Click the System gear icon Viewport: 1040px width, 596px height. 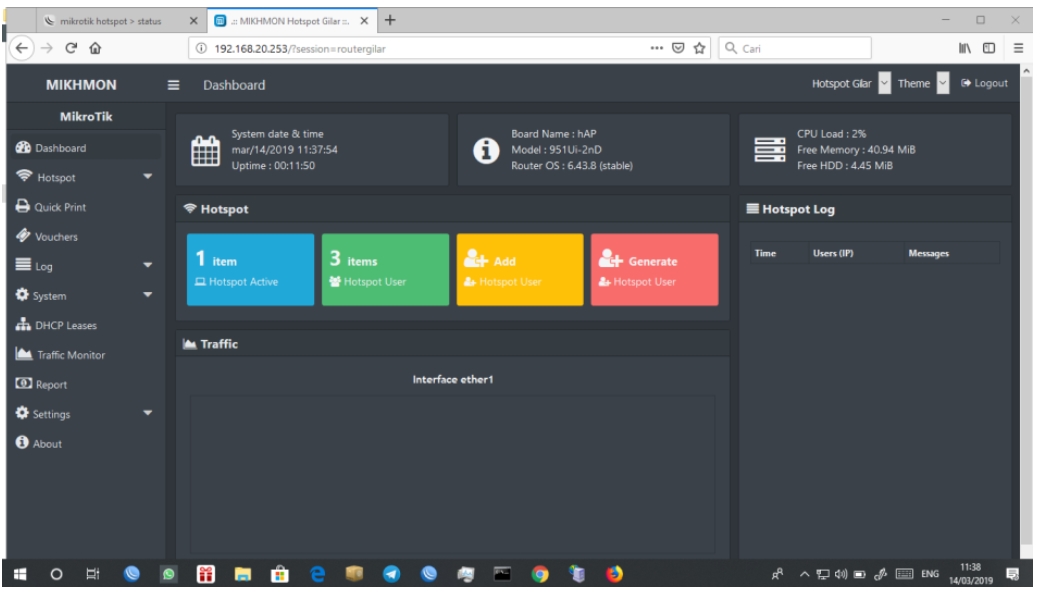(x=22, y=294)
